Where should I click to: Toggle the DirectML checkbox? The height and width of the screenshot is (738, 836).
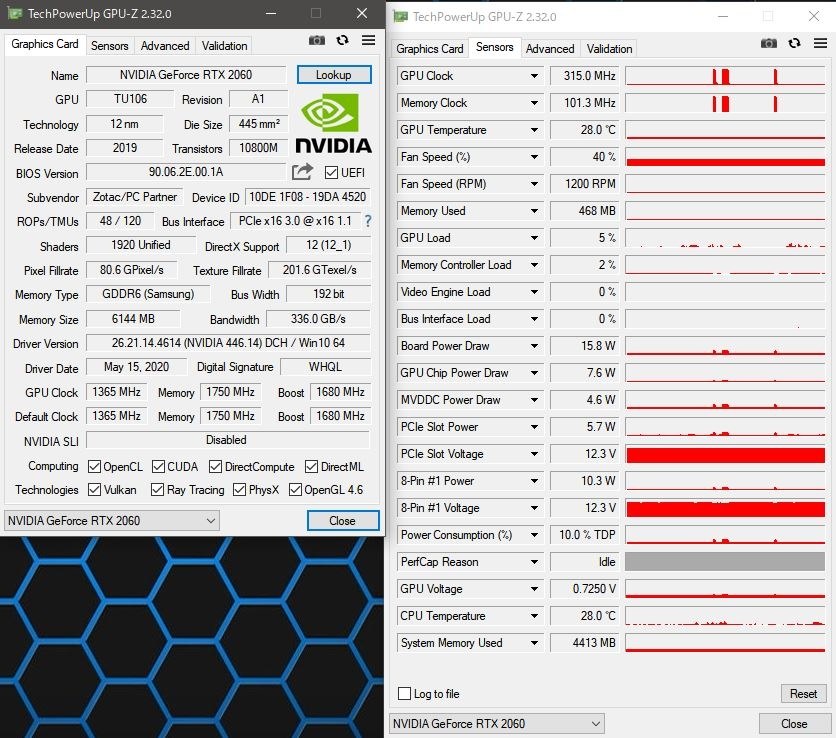coord(311,467)
